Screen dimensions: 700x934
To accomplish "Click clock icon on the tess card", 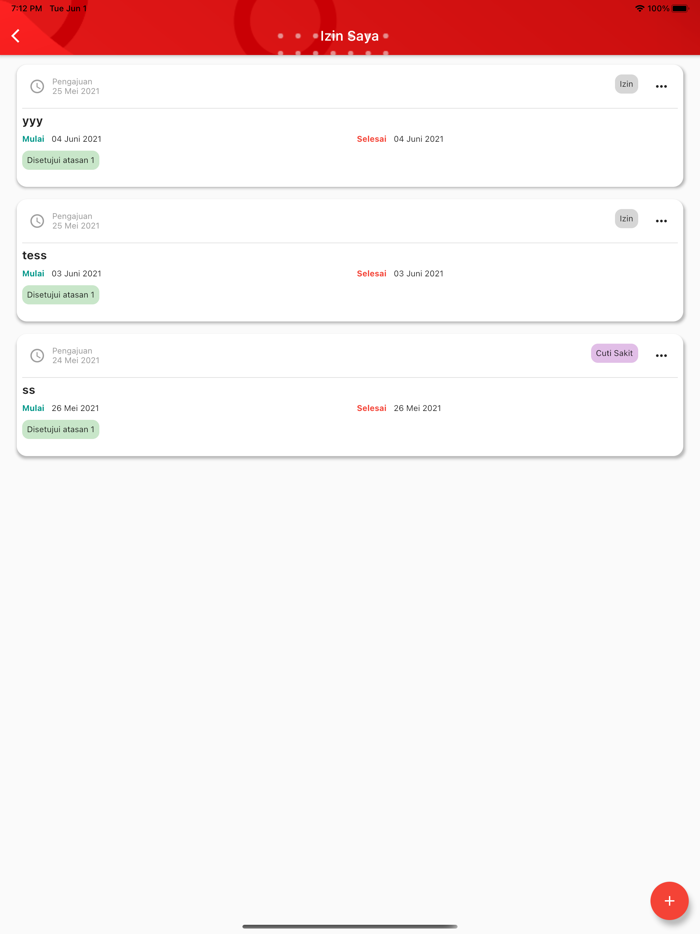I will click(x=37, y=221).
